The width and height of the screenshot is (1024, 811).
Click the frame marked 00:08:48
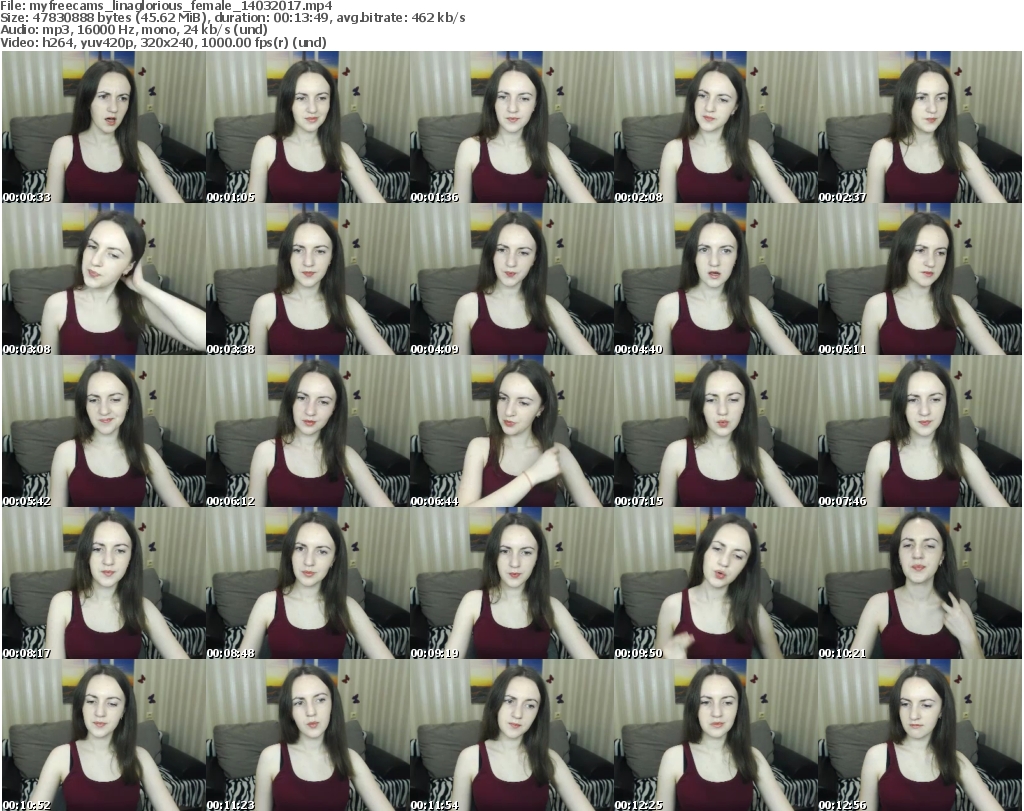point(308,583)
